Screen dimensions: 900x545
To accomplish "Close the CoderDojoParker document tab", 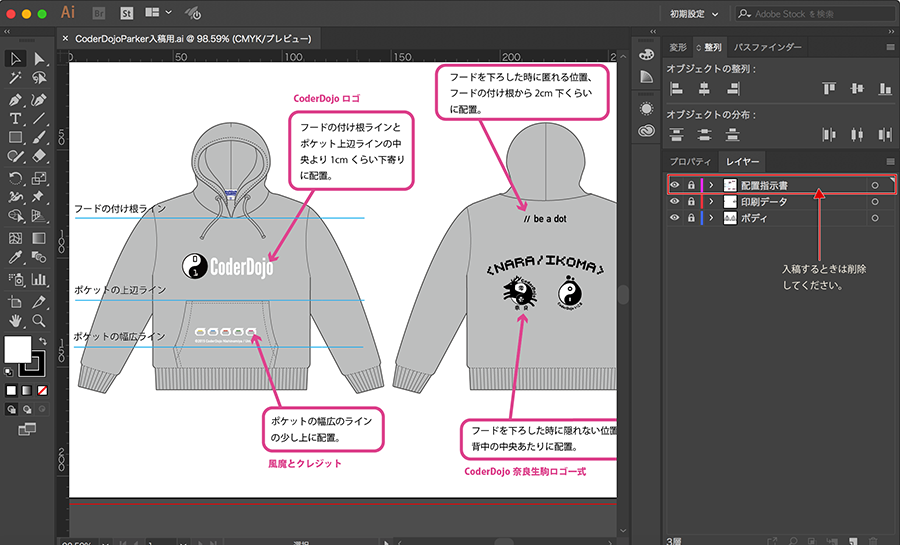I will pos(66,38).
